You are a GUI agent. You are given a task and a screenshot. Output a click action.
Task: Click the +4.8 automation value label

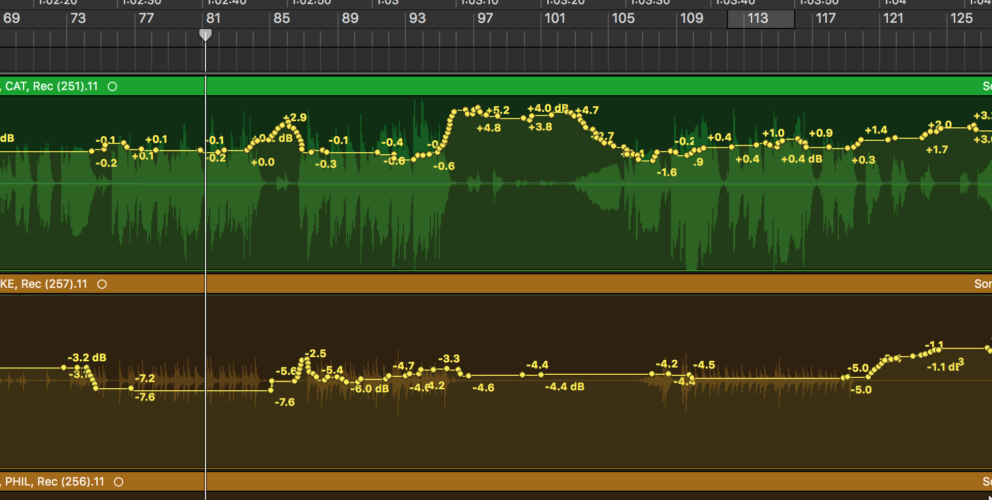(x=488, y=128)
